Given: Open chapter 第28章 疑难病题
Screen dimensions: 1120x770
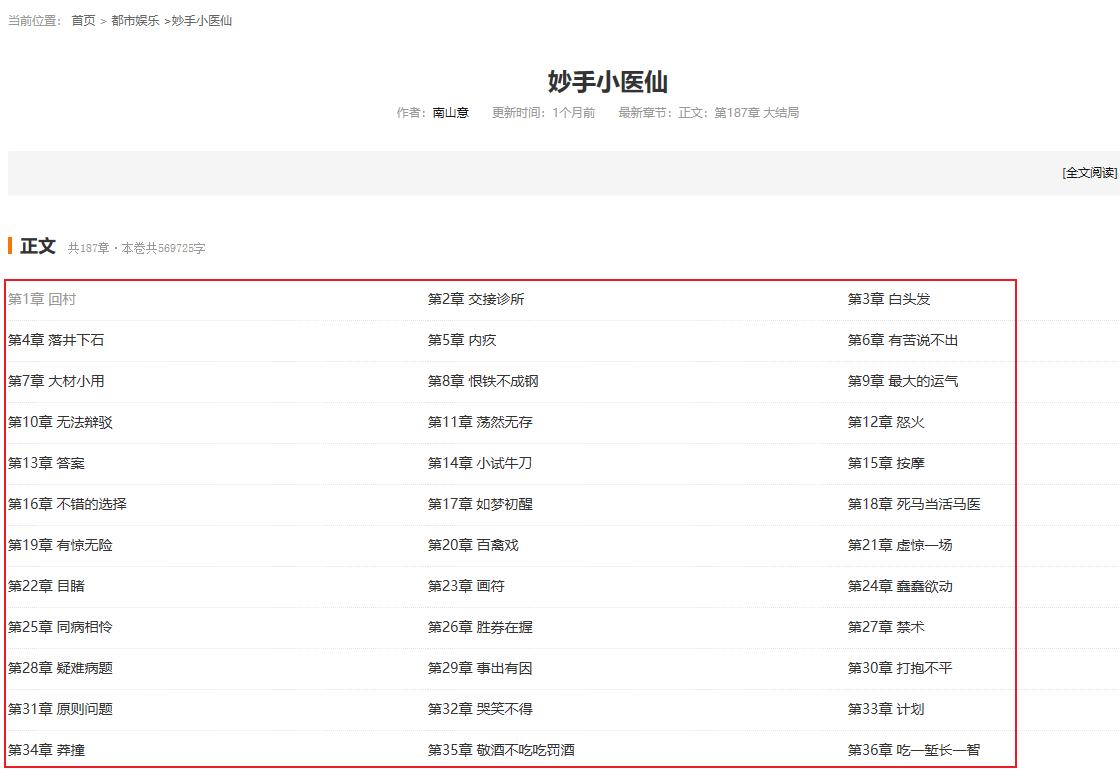Looking at the screenshot, I should coord(60,668).
